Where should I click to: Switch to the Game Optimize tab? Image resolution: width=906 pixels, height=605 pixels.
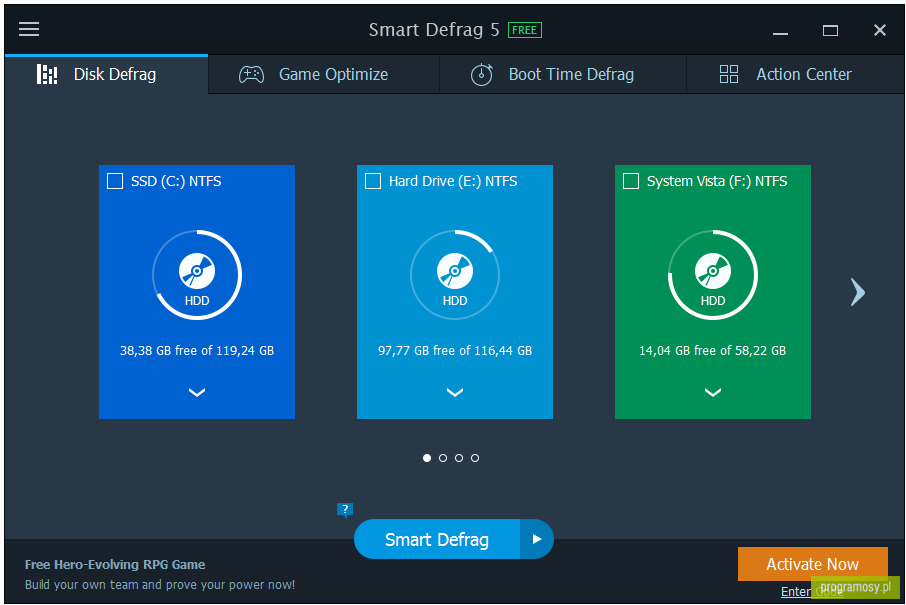tap(324, 74)
